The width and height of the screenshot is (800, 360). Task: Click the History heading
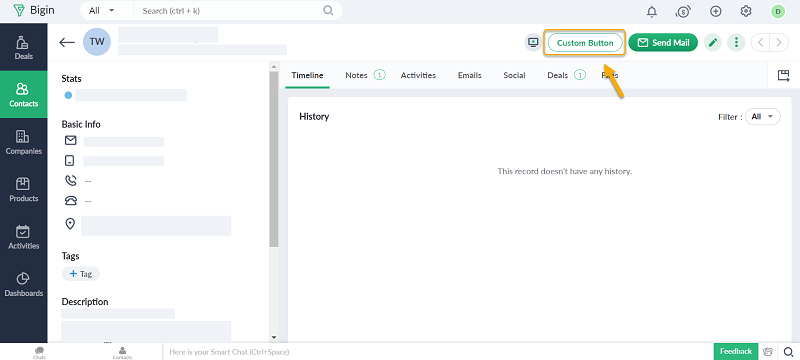[314, 117]
